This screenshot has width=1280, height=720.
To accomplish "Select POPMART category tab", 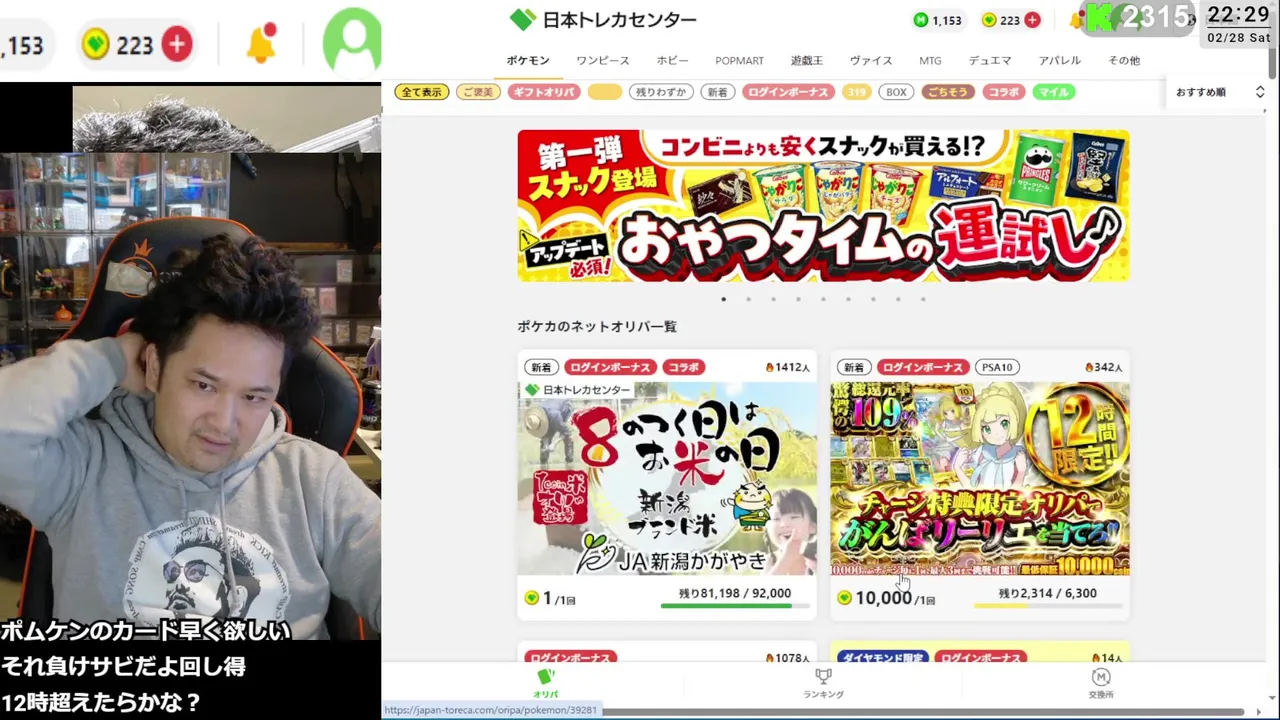I will click(x=739, y=60).
